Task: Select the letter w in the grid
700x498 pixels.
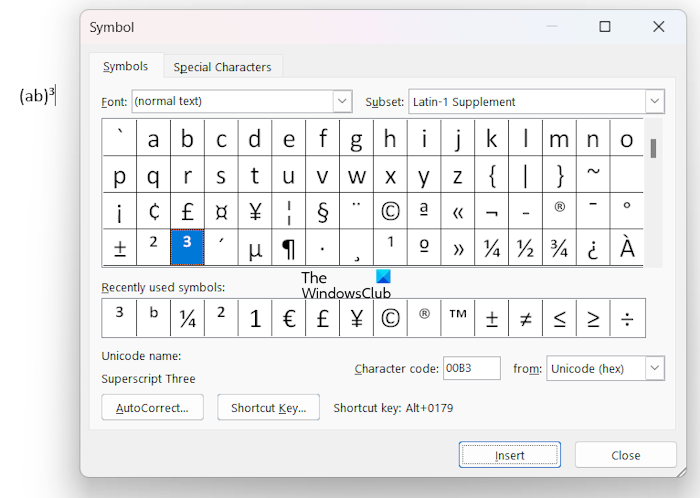Action: click(356, 174)
